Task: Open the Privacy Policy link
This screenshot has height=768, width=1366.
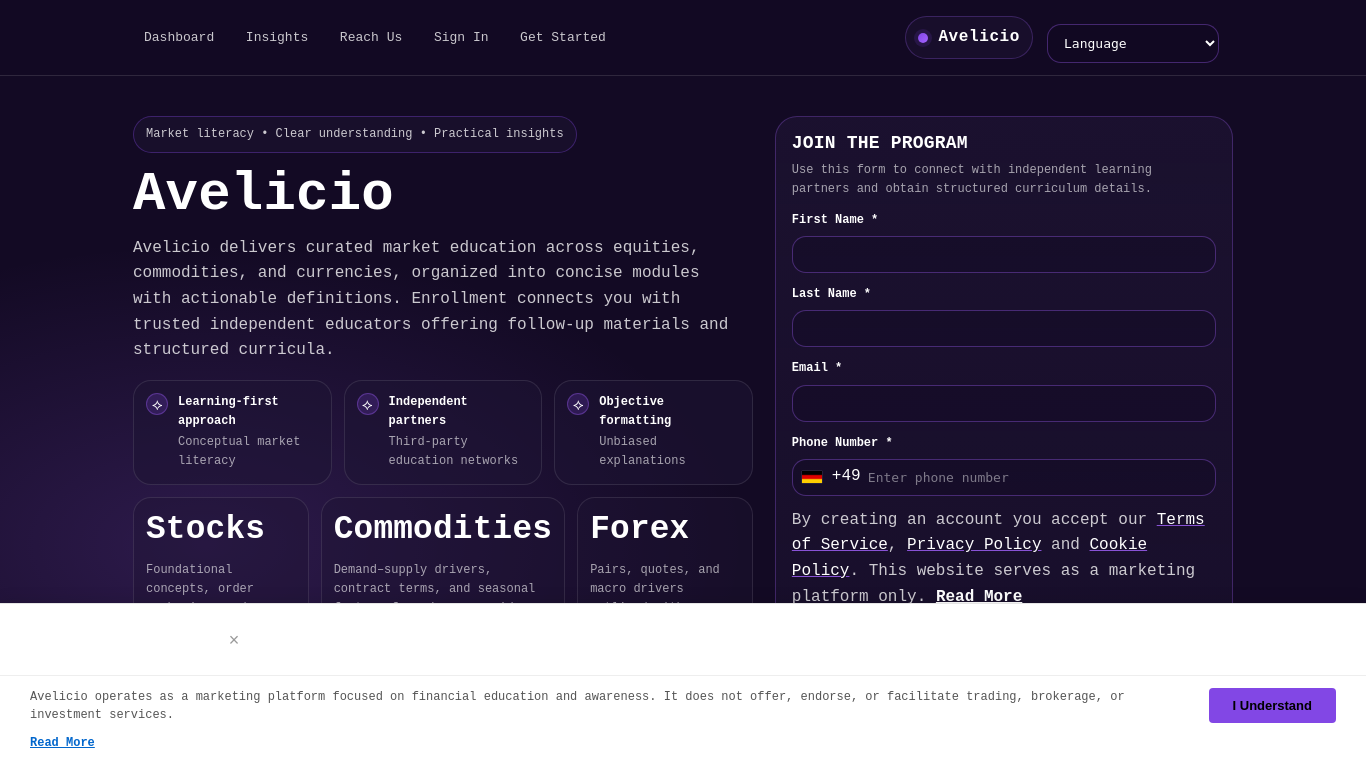Action: (x=974, y=545)
